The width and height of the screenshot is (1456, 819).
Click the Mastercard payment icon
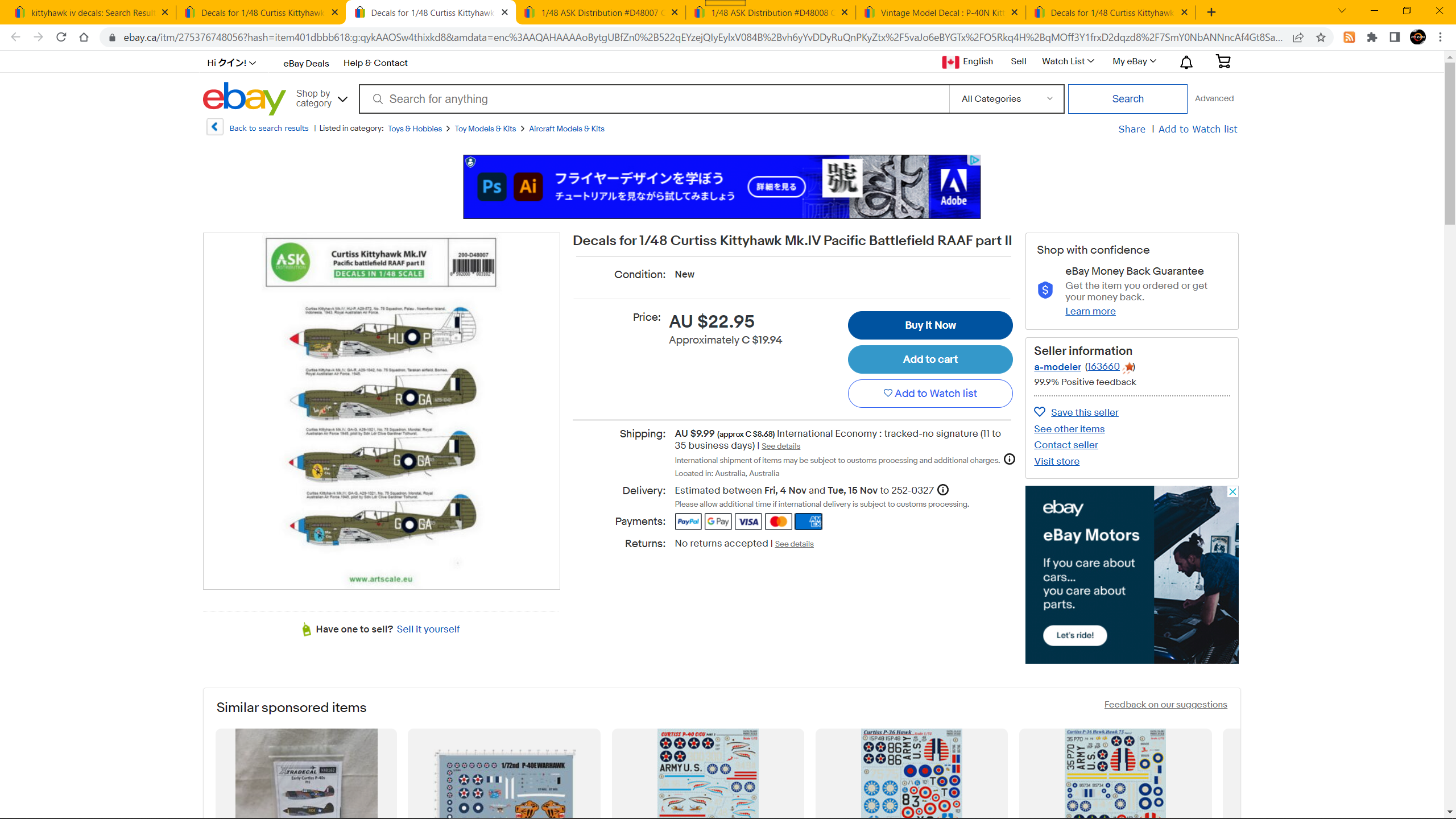point(779,522)
